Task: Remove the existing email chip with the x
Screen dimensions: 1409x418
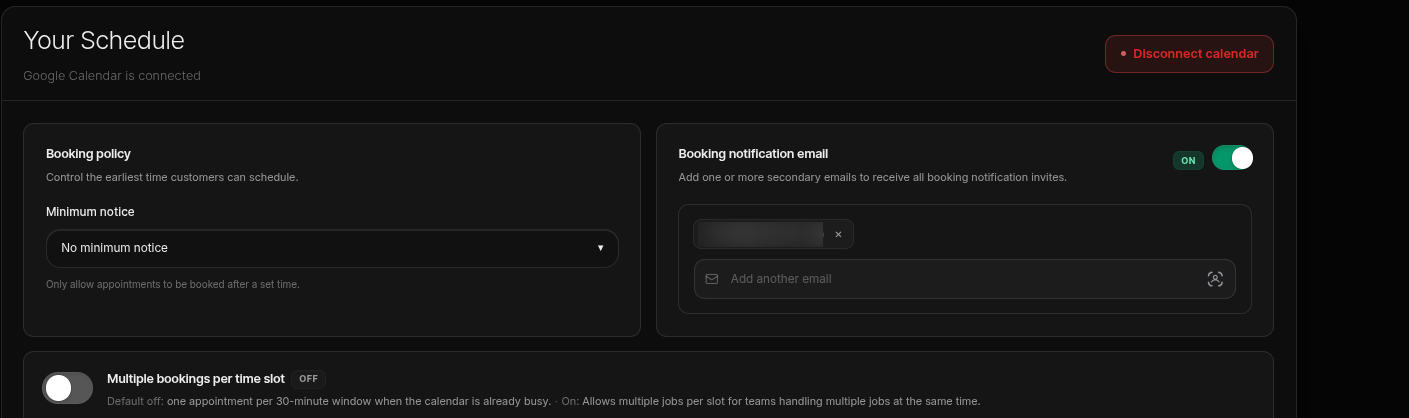Action: click(x=838, y=234)
